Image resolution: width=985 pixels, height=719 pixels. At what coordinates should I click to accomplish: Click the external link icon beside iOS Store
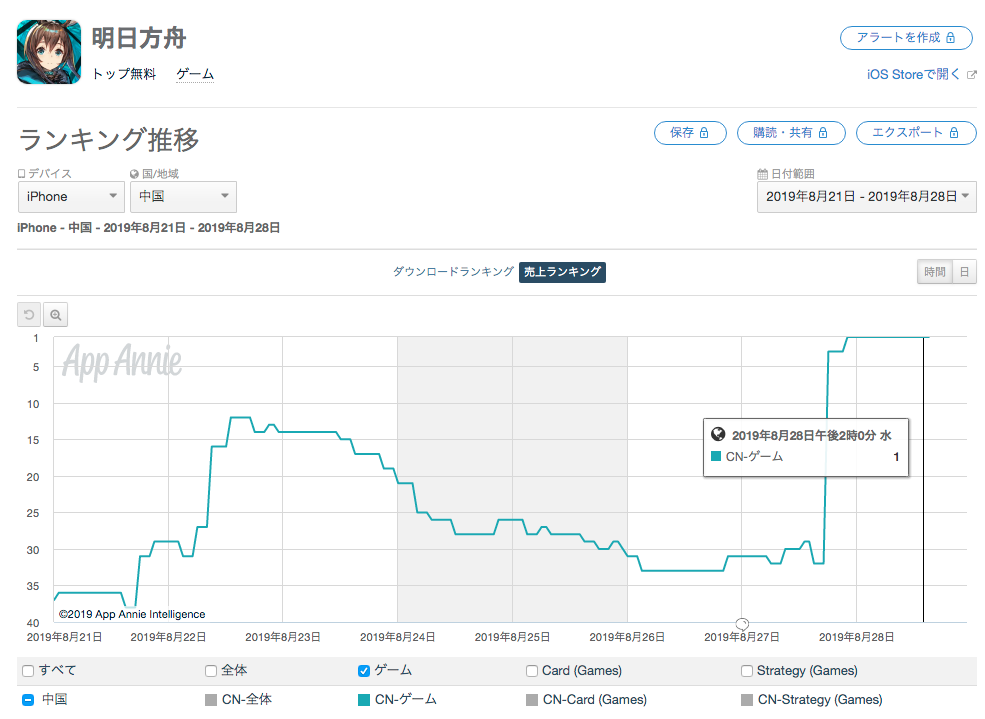tap(971, 75)
